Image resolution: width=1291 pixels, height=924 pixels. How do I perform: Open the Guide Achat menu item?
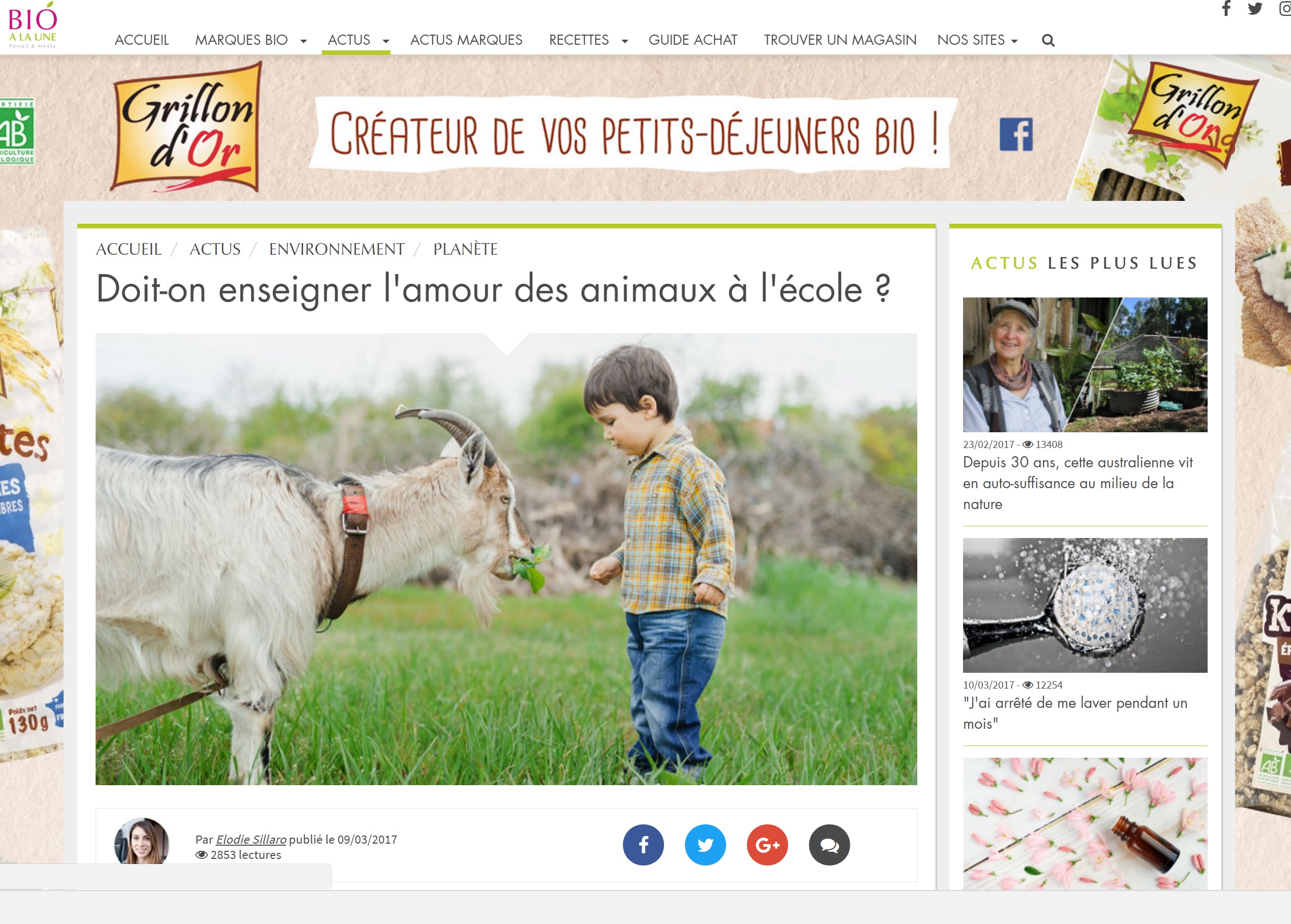(x=693, y=40)
